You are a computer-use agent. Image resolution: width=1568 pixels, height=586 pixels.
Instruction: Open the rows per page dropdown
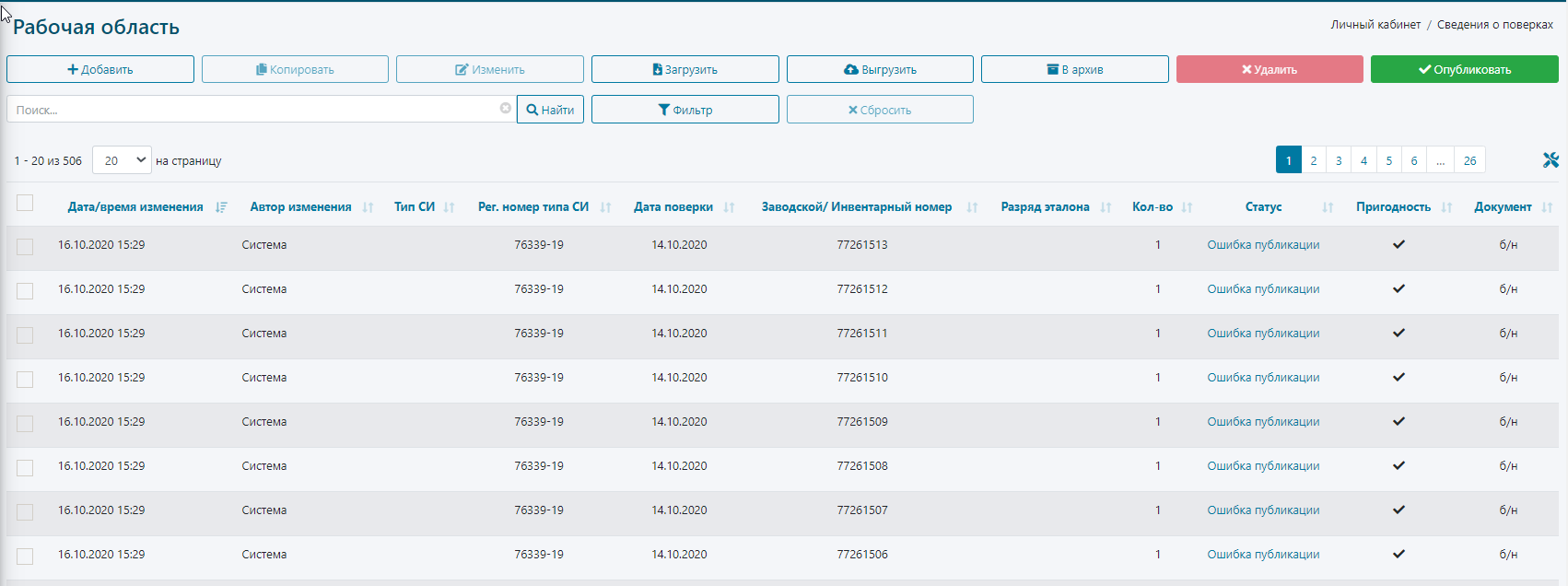[122, 160]
